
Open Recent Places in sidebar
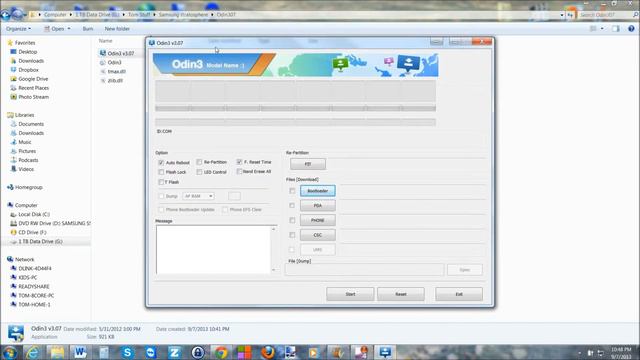pos(29,88)
